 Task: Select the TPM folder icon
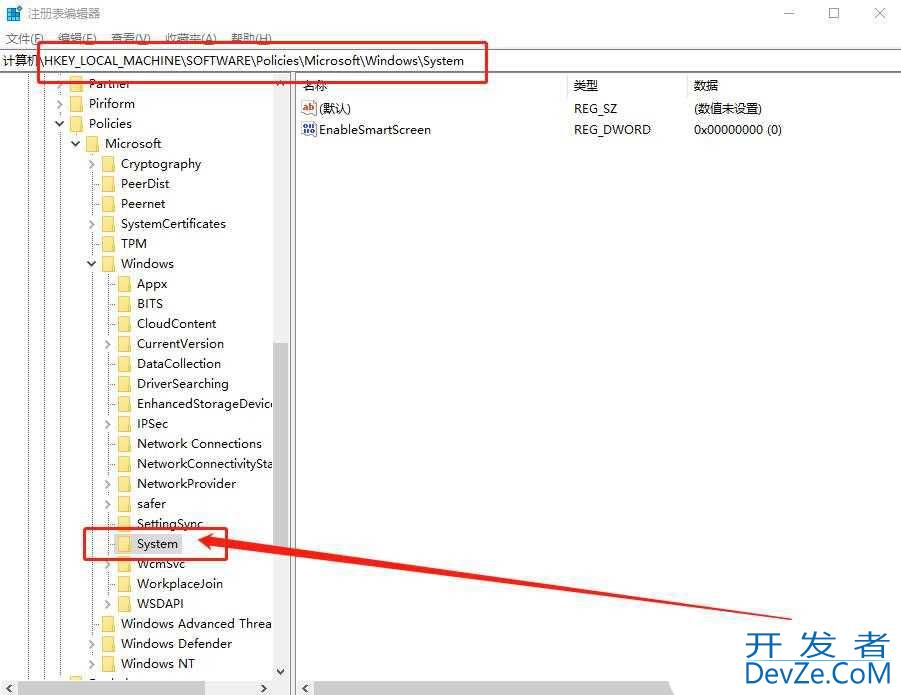point(109,244)
